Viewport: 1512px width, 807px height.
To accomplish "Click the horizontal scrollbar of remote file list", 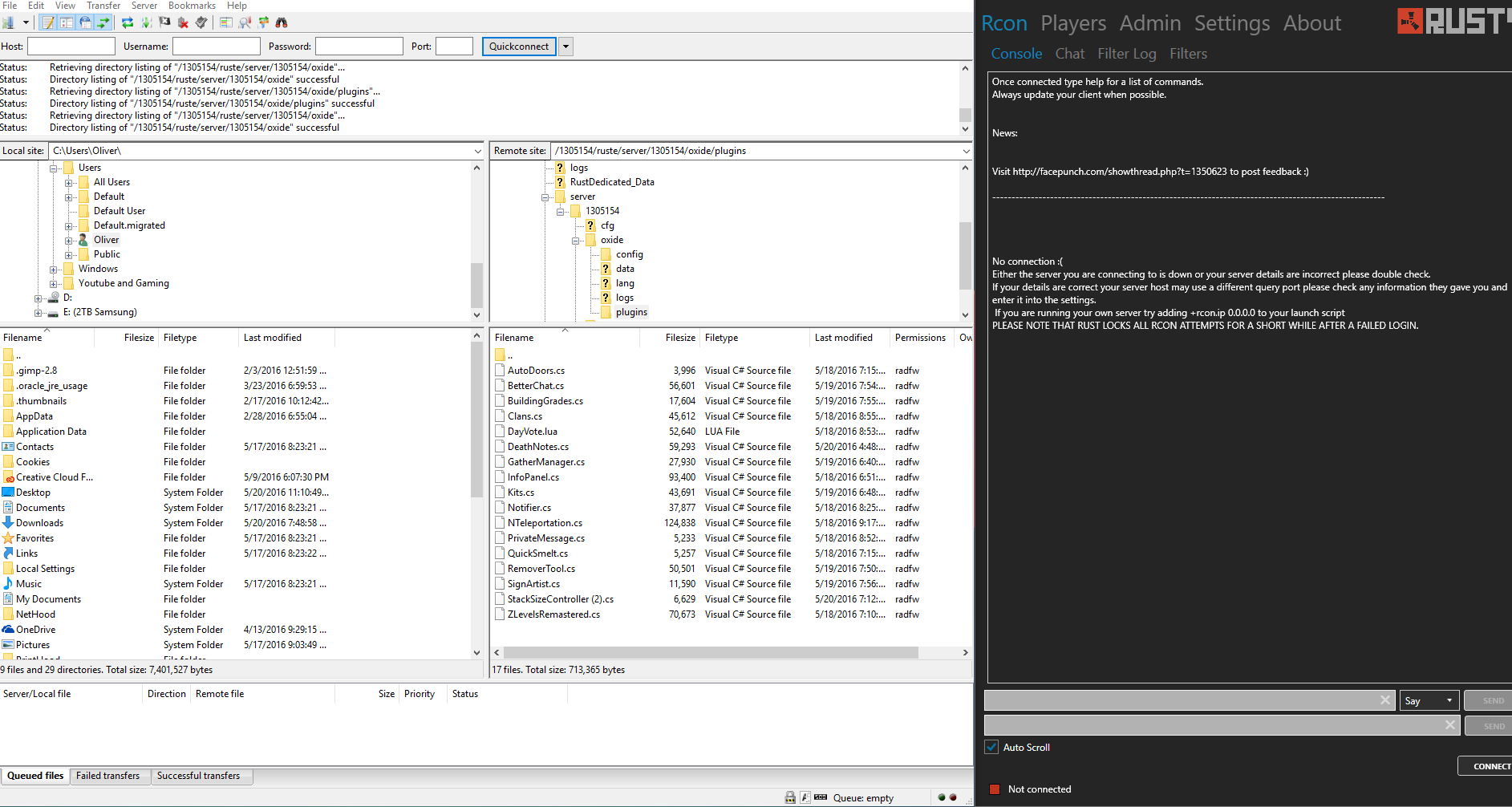I will [711, 653].
